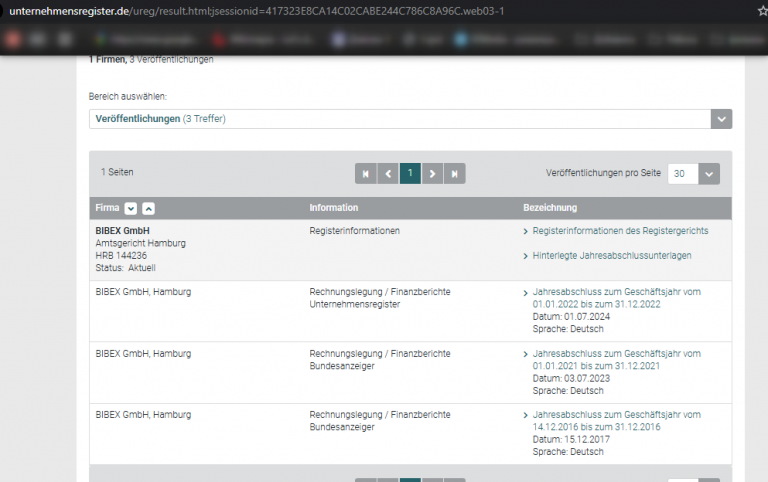Click chevron next to Hinterlegte Jahresabschlussunterlagen
This screenshot has height=482, width=768.
point(526,256)
